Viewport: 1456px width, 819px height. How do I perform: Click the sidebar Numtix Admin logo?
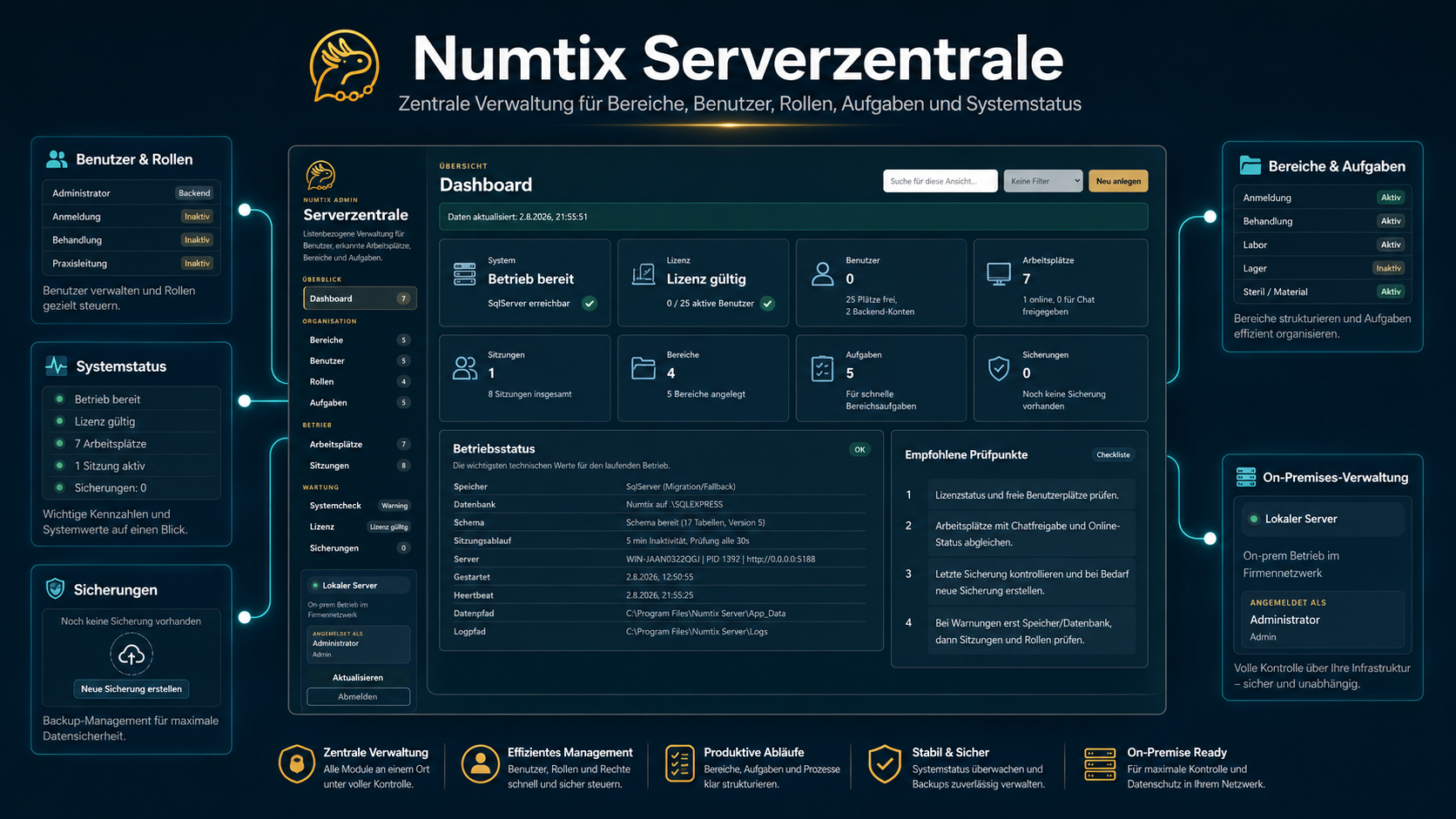(x=320, y=175)
